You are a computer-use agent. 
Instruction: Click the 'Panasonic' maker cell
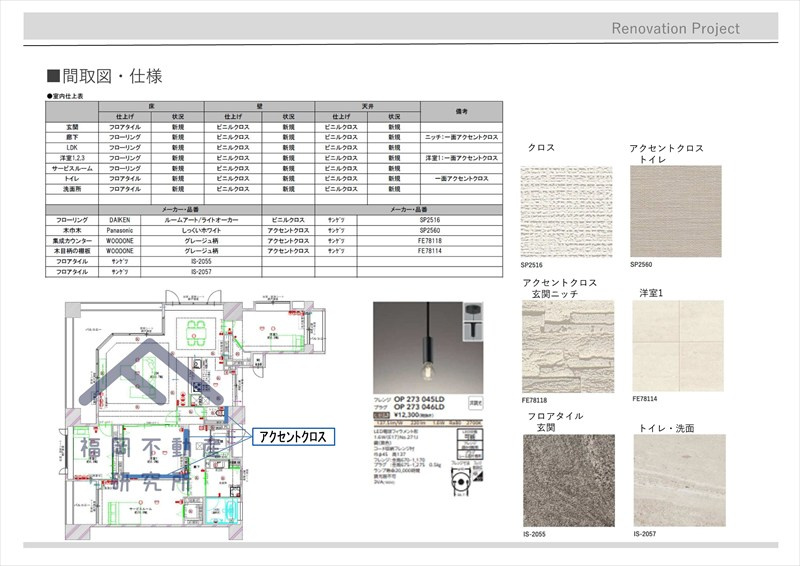119,230
